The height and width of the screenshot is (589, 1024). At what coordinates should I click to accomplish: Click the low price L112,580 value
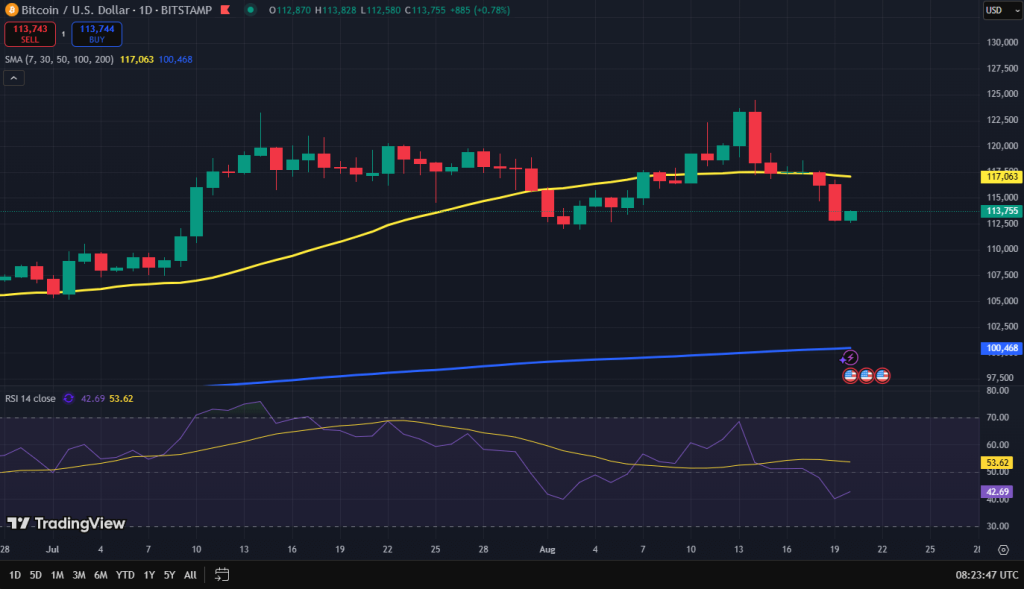click(x=381, y=10)
